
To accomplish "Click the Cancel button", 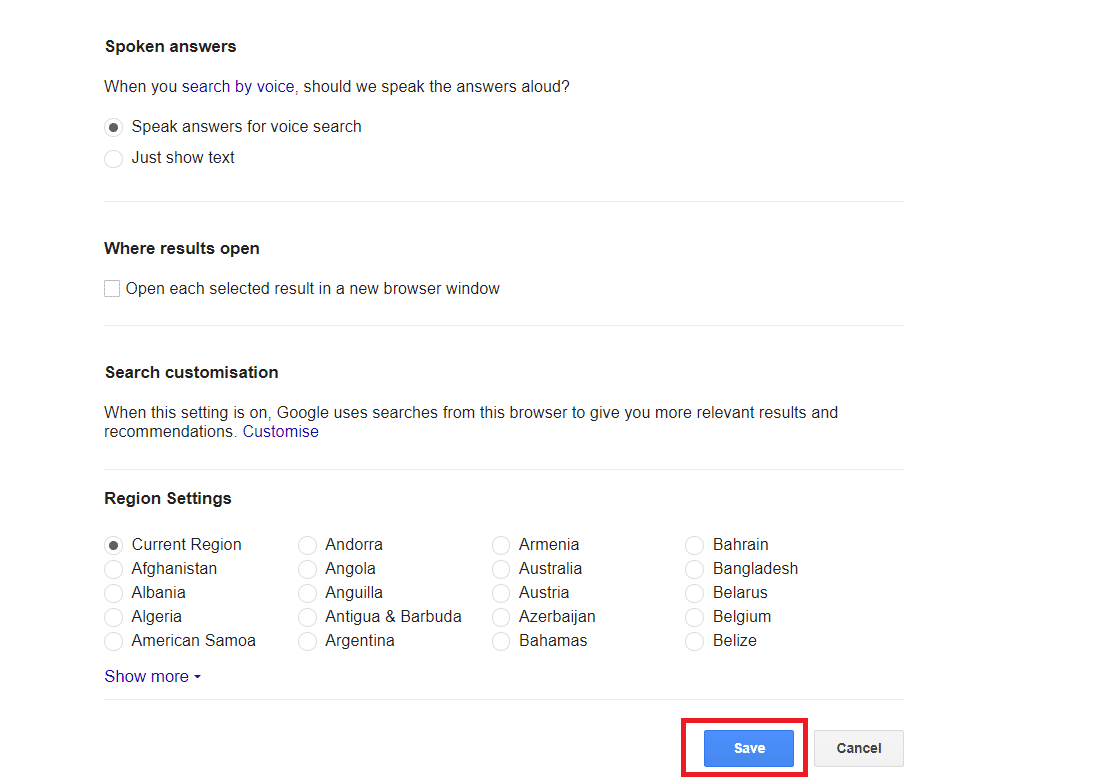I will click(859, 748).
